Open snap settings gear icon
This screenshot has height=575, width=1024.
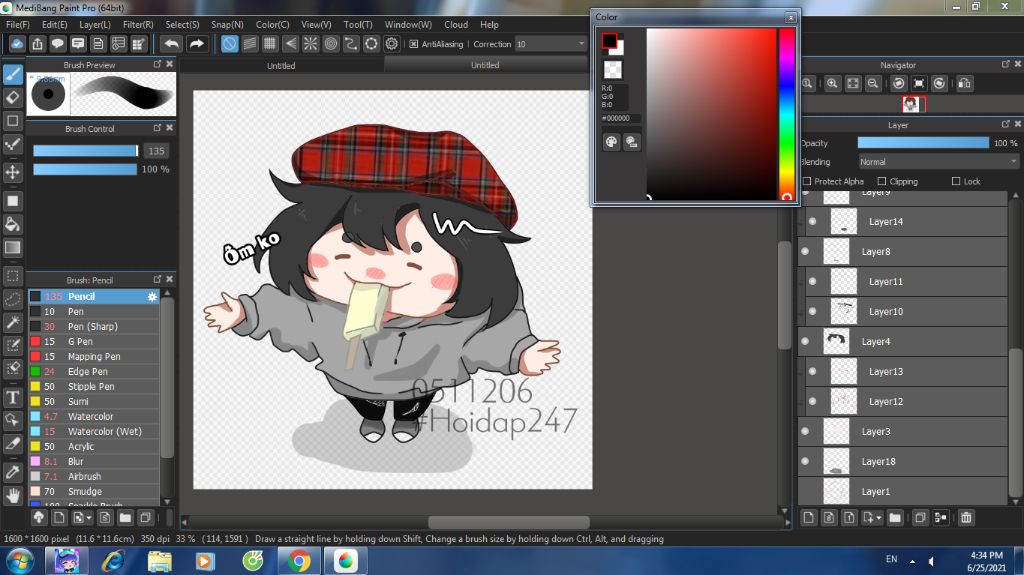(x=391, y=44)
